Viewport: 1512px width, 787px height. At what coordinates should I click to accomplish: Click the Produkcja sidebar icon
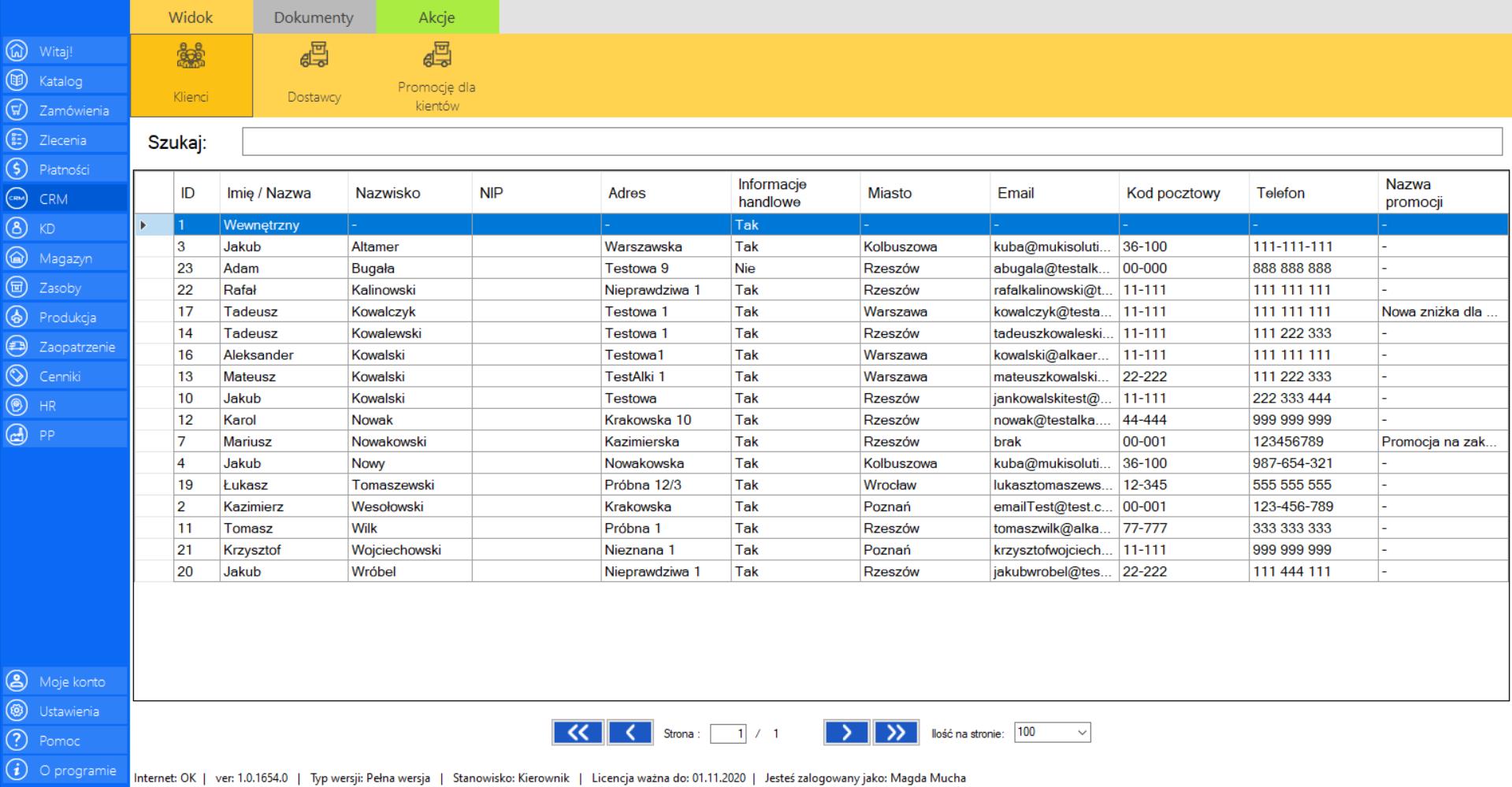click(16, 317)
